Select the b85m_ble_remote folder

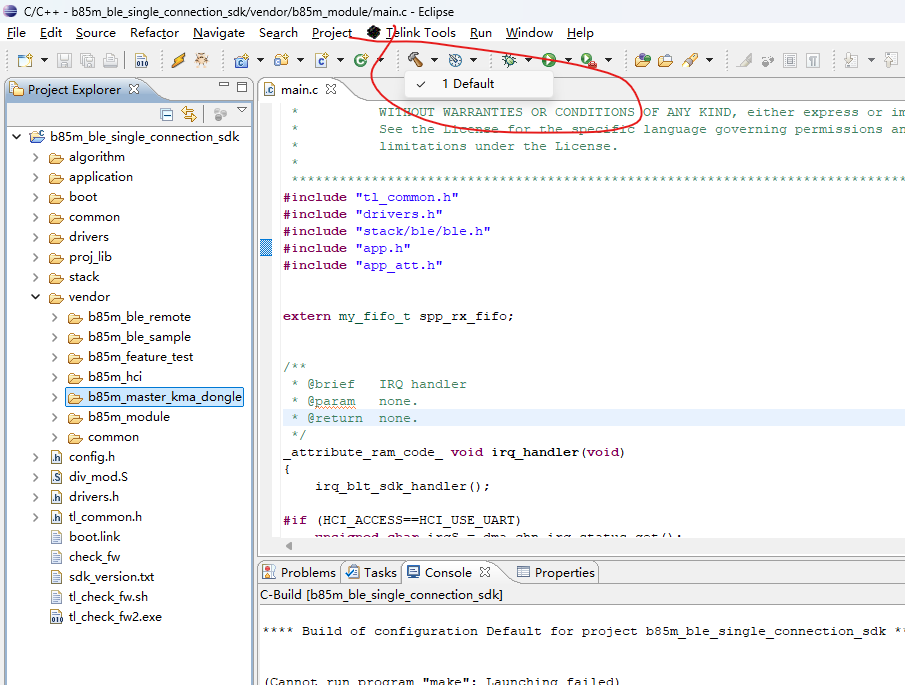click(x=139, y=317)
